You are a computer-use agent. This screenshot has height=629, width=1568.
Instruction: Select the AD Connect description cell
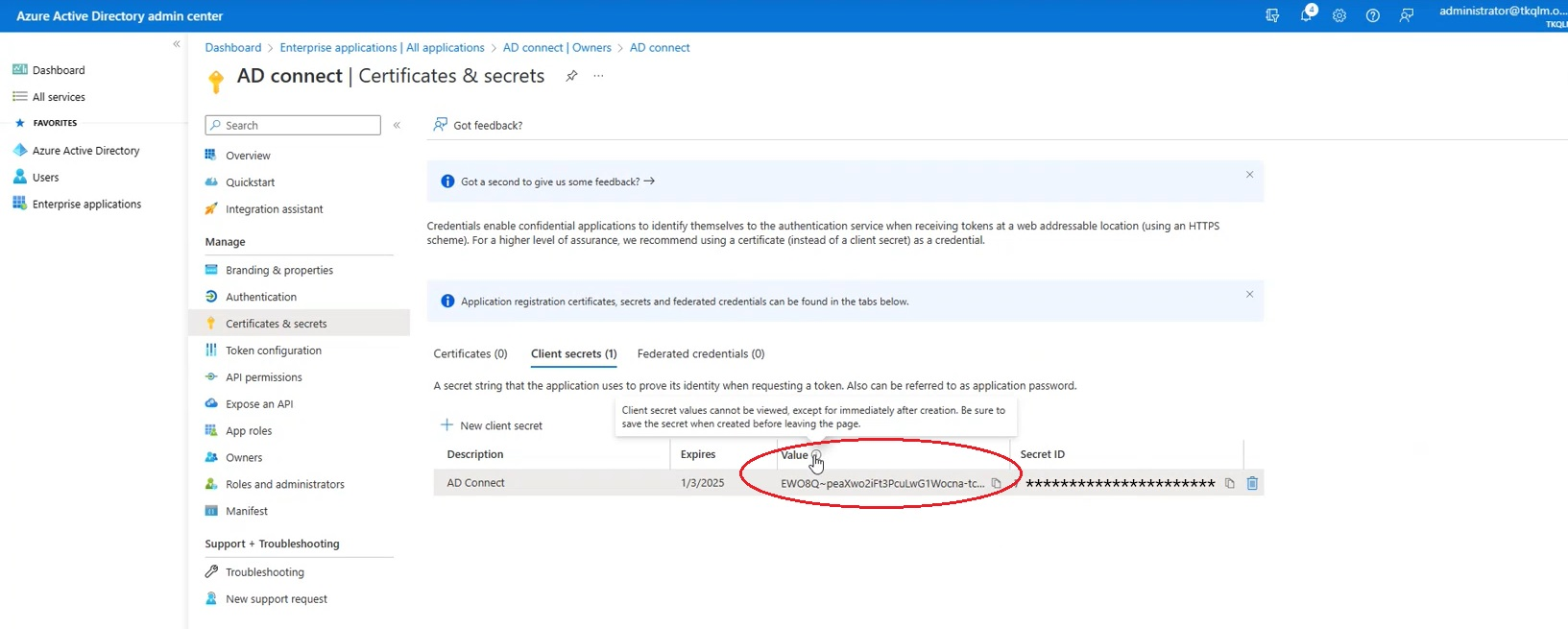[x=475, y=483]
